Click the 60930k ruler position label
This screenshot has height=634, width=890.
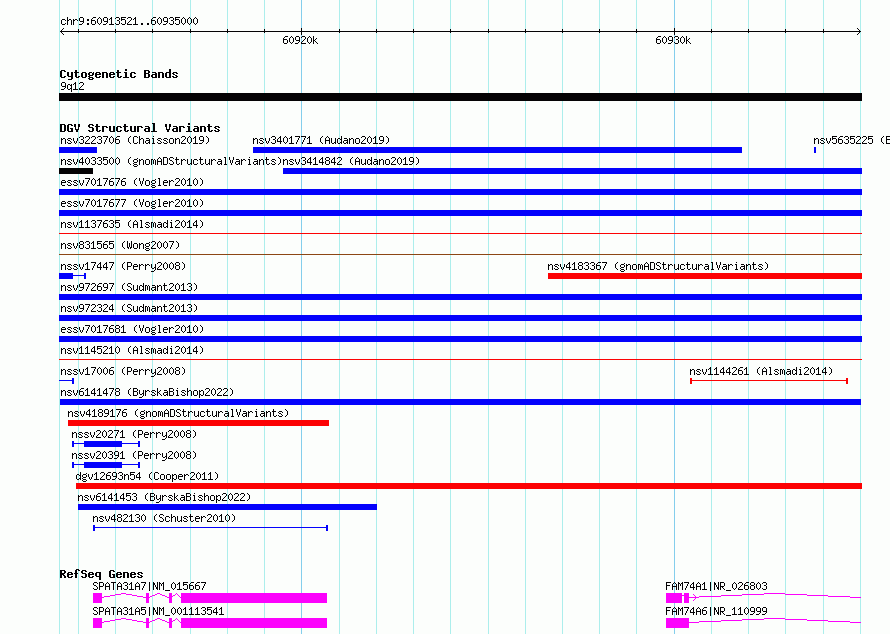coord(673,40)
